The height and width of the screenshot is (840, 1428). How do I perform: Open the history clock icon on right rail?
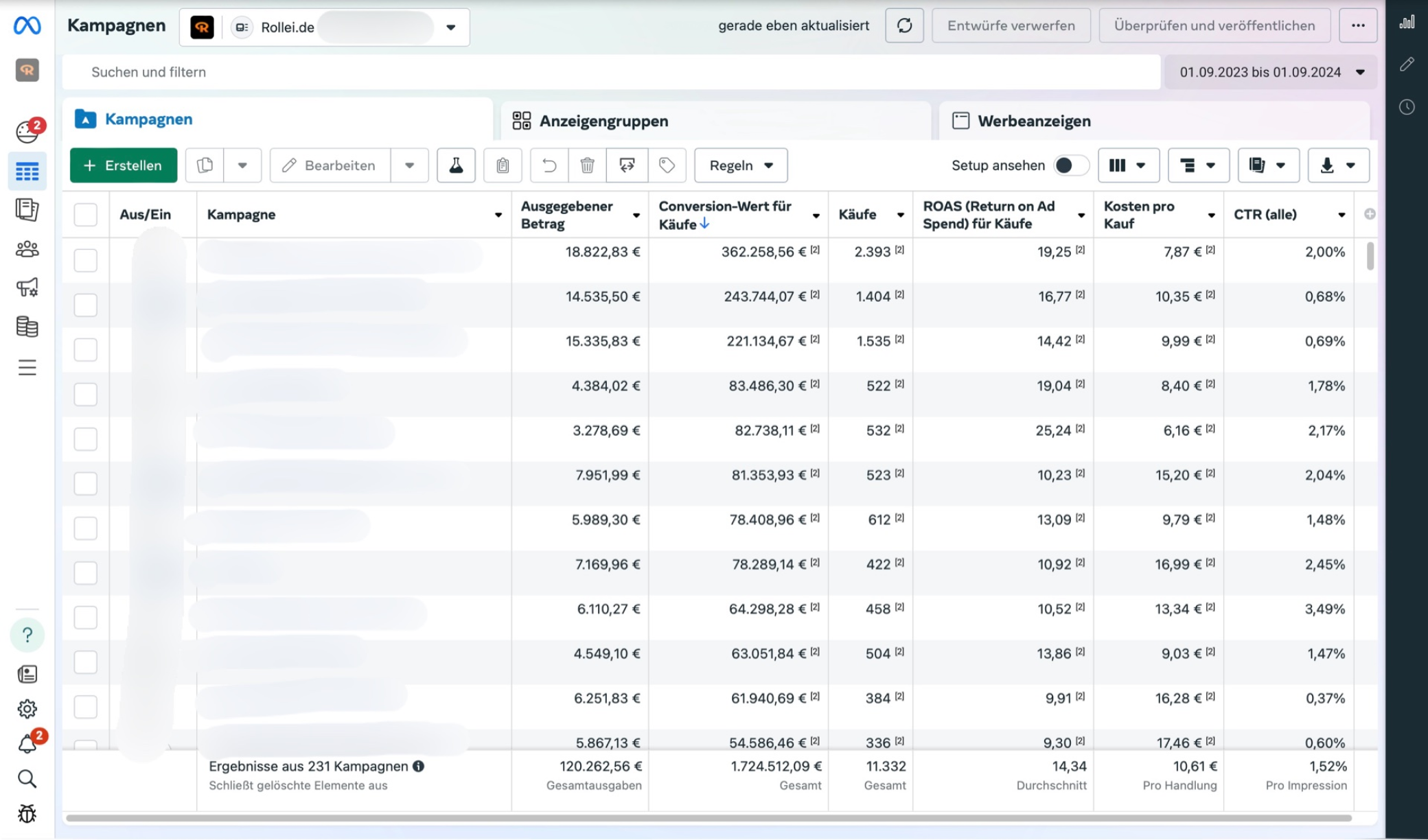(1407, 107)
